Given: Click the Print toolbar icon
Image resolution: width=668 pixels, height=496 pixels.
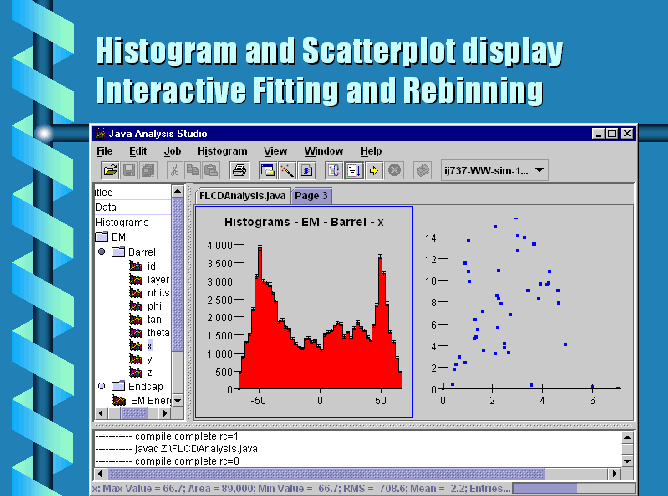Looking at the screenshot, I should coord(239,170).
